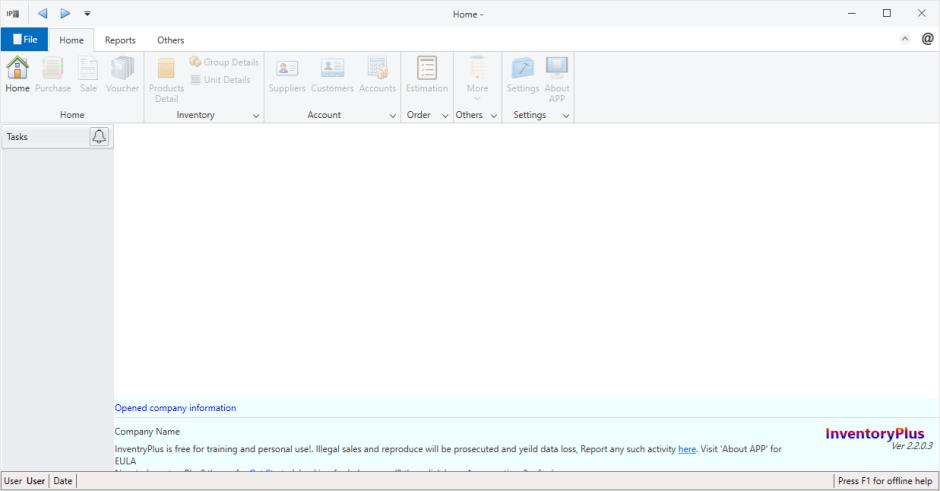Collapse the ribbon with the chevron
The image size is (940, 491).
(x=905, y=39)
